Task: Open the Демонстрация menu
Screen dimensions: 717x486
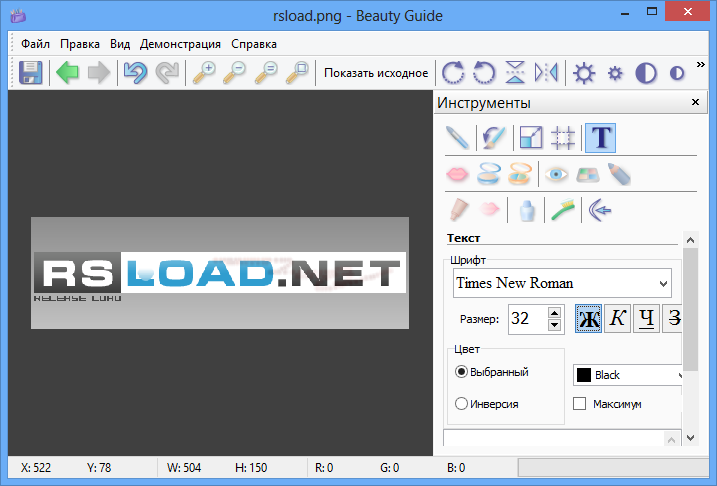Action: [x=180, y=44]
